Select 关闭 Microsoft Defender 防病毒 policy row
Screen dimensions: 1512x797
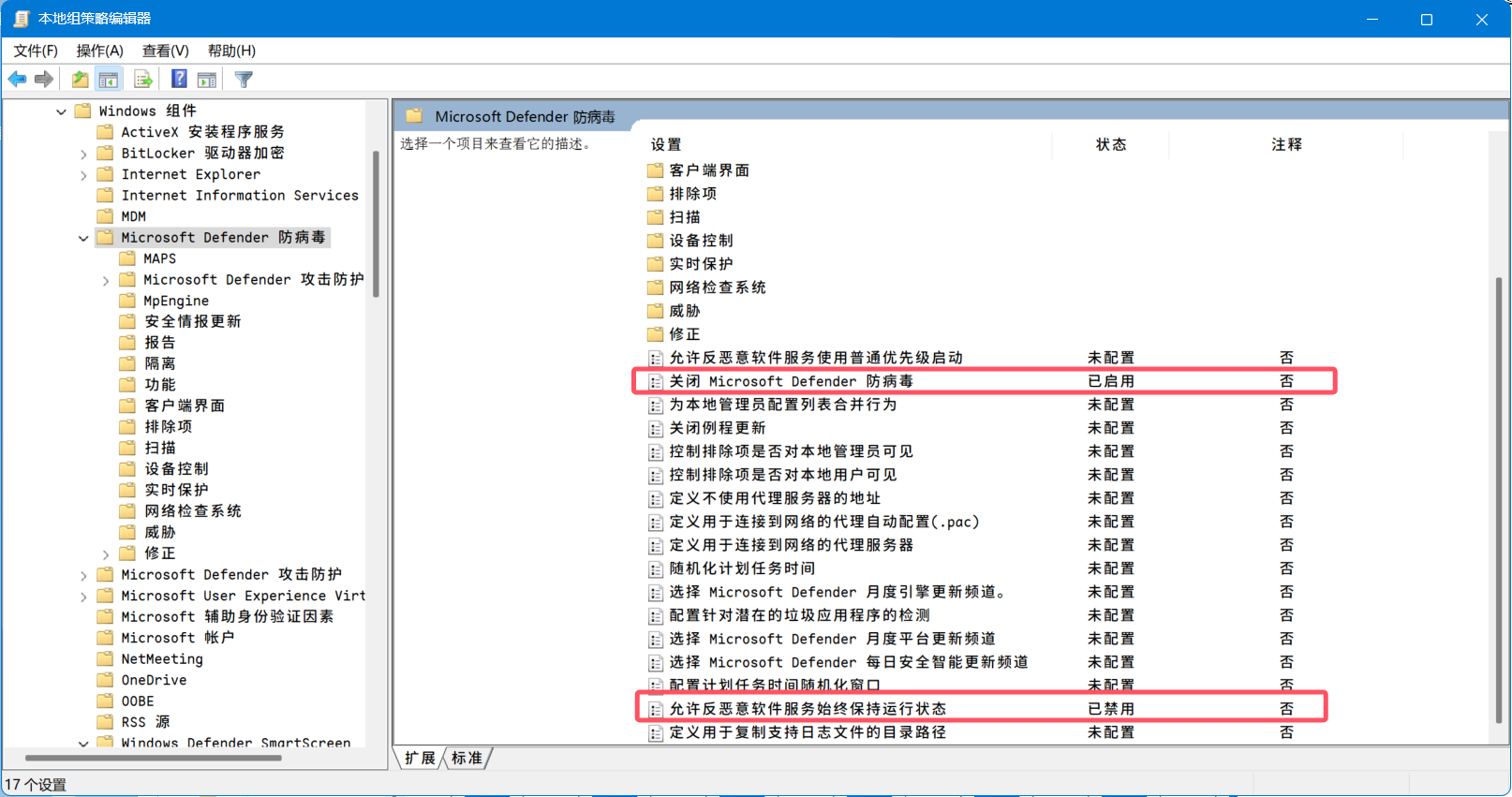(791, 381)
